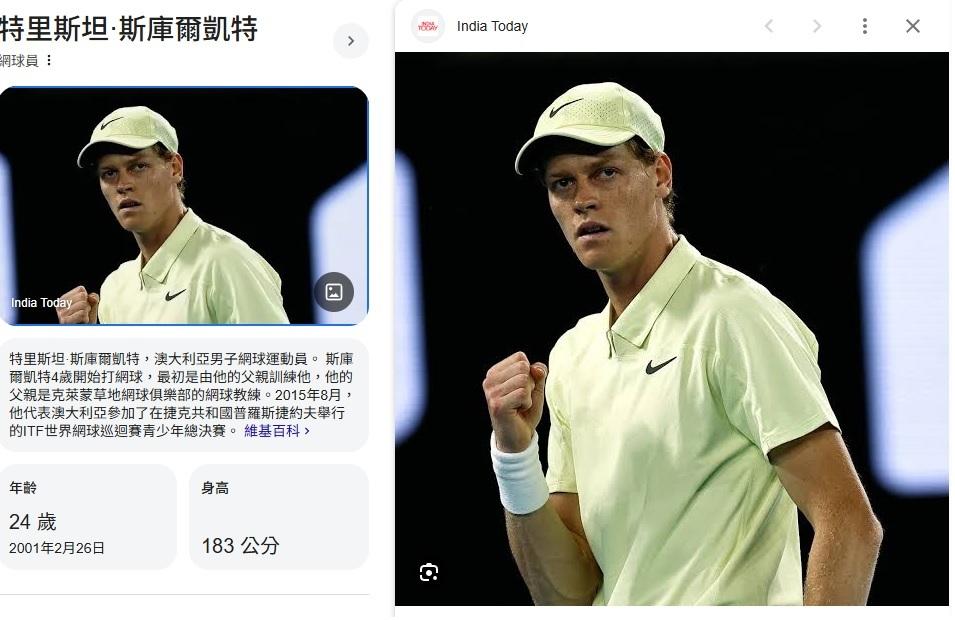Screen dimensions: 955x620
Task: Open the 身高 info card
Action: [279, 517]
